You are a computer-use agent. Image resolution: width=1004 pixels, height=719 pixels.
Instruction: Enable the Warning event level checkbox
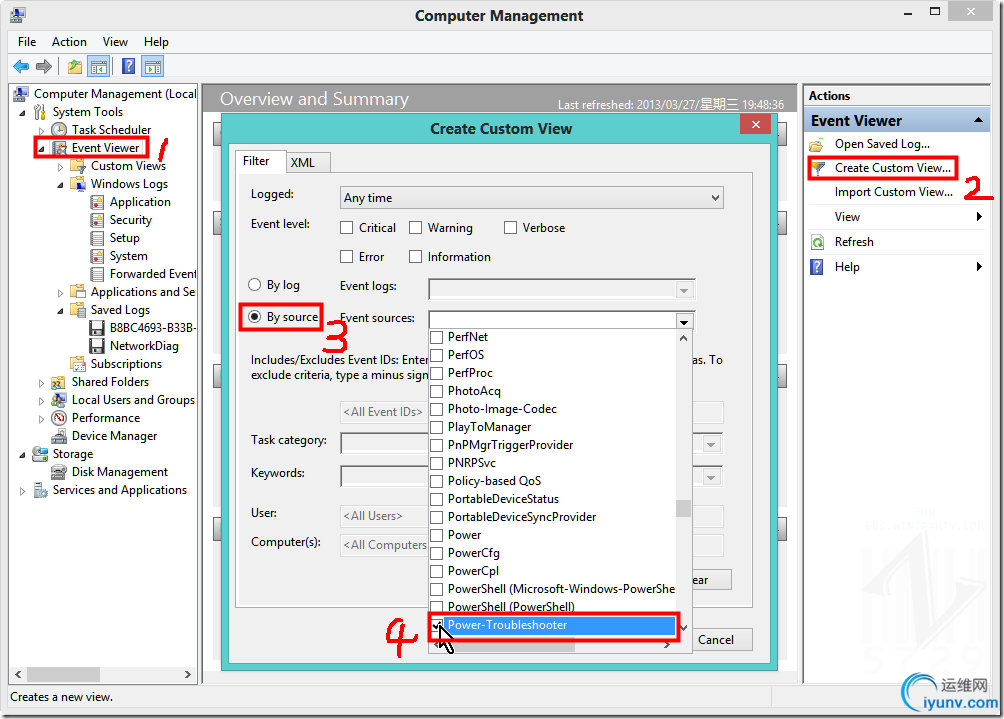point(416,228)
